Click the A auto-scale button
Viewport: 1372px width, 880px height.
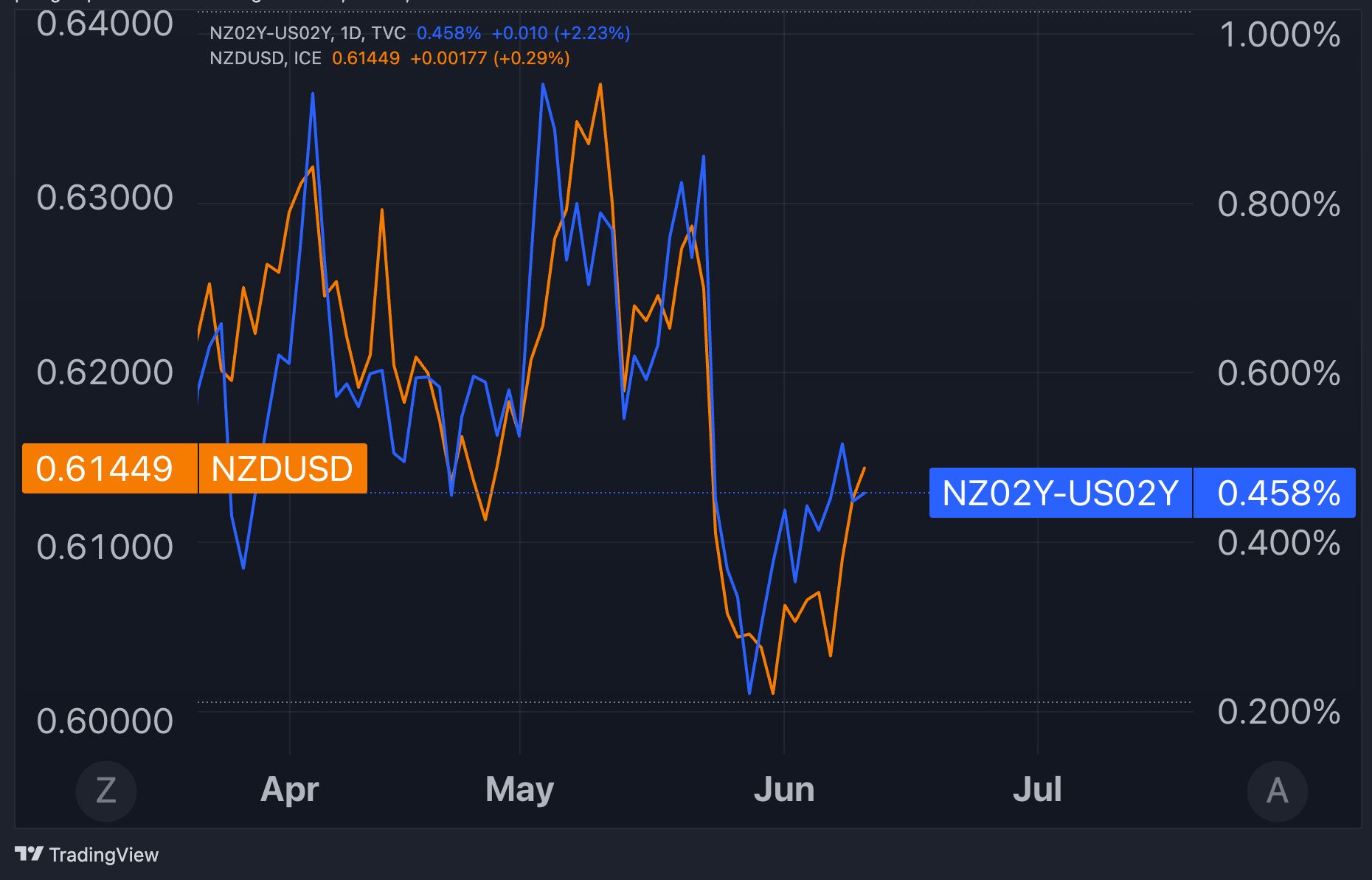[x=1277, y=791]
